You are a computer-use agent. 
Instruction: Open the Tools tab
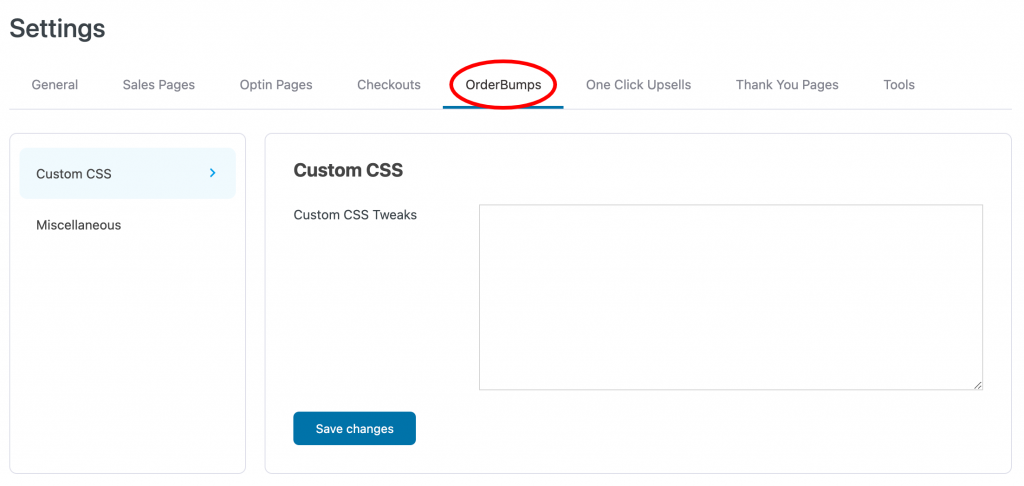click(899, 85)
